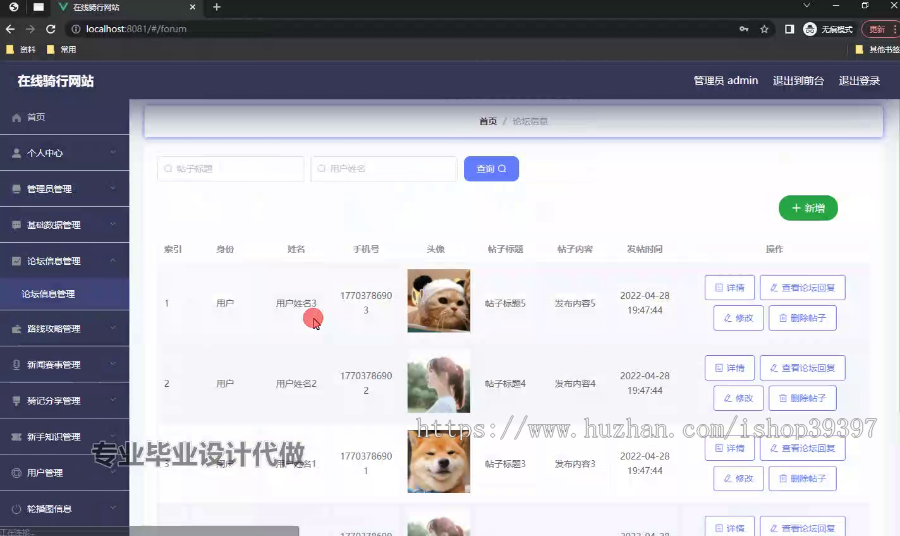Click the icon beside 路线攻略管理
900x536 pixels.
[x=16, y=329]
